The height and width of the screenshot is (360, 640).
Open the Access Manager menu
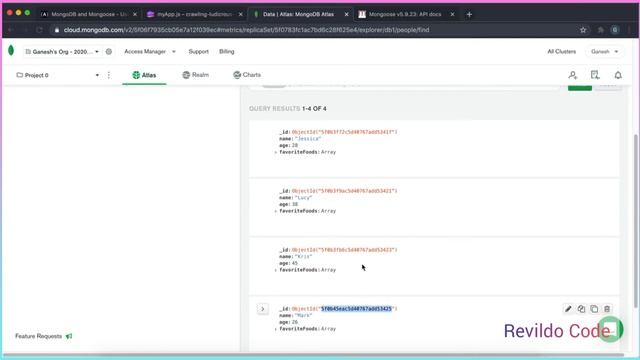coord(150,51)
